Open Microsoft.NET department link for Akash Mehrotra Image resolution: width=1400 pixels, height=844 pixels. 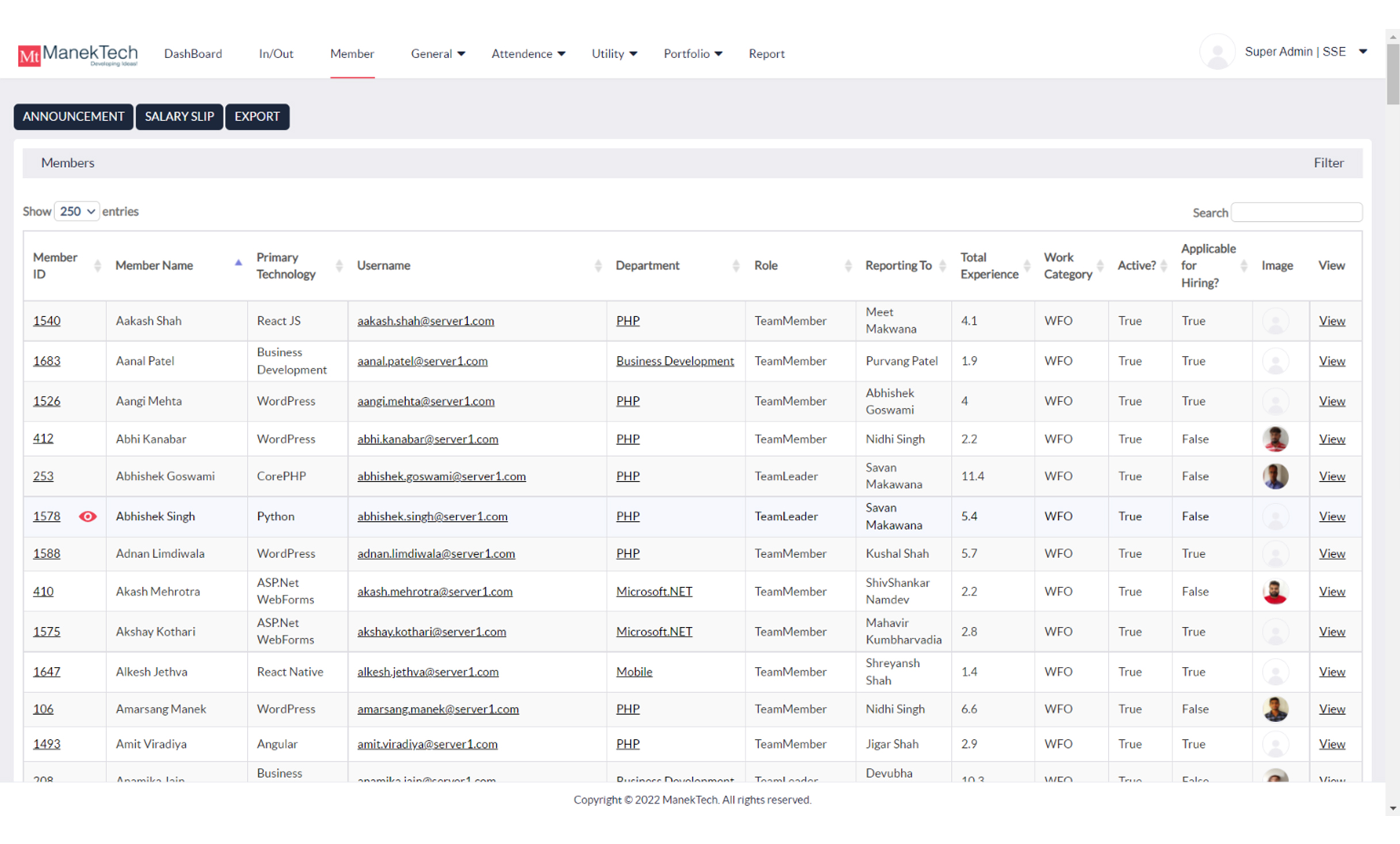[654, 591]
